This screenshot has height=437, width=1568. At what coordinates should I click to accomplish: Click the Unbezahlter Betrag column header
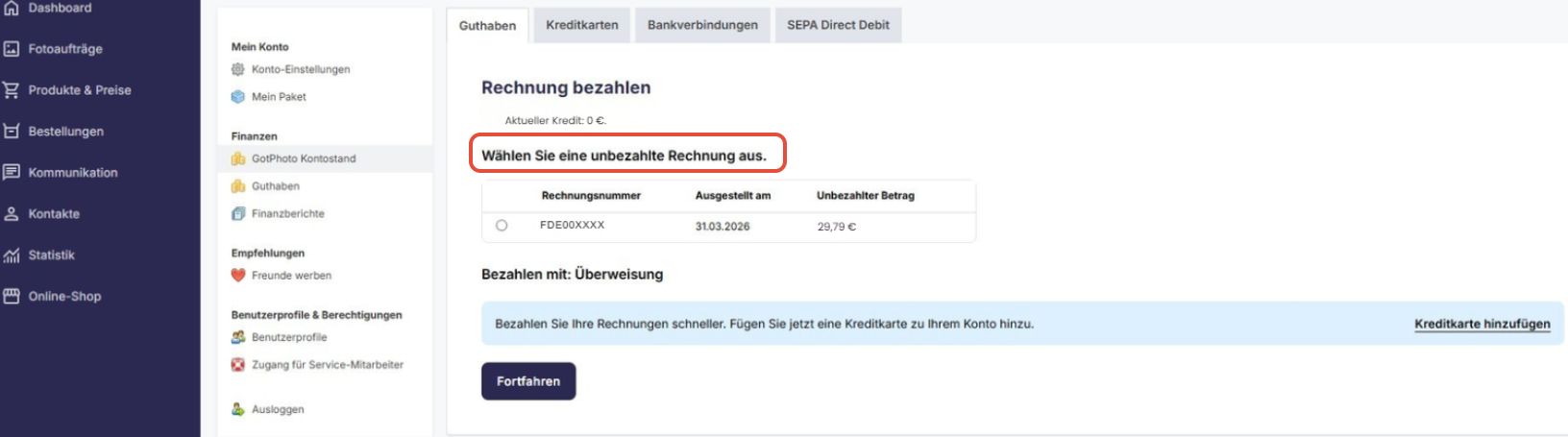[x=866, y=195]
